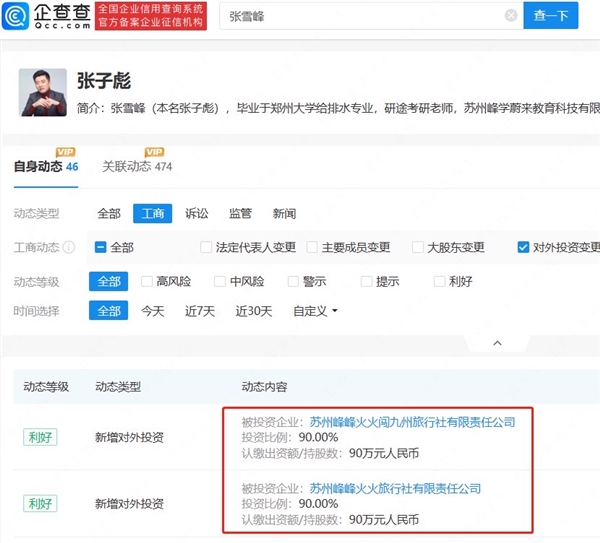The image size is (600, 543).
Task: Uncheck the 对外投资变更 checkbox
Action: [523, 247]
